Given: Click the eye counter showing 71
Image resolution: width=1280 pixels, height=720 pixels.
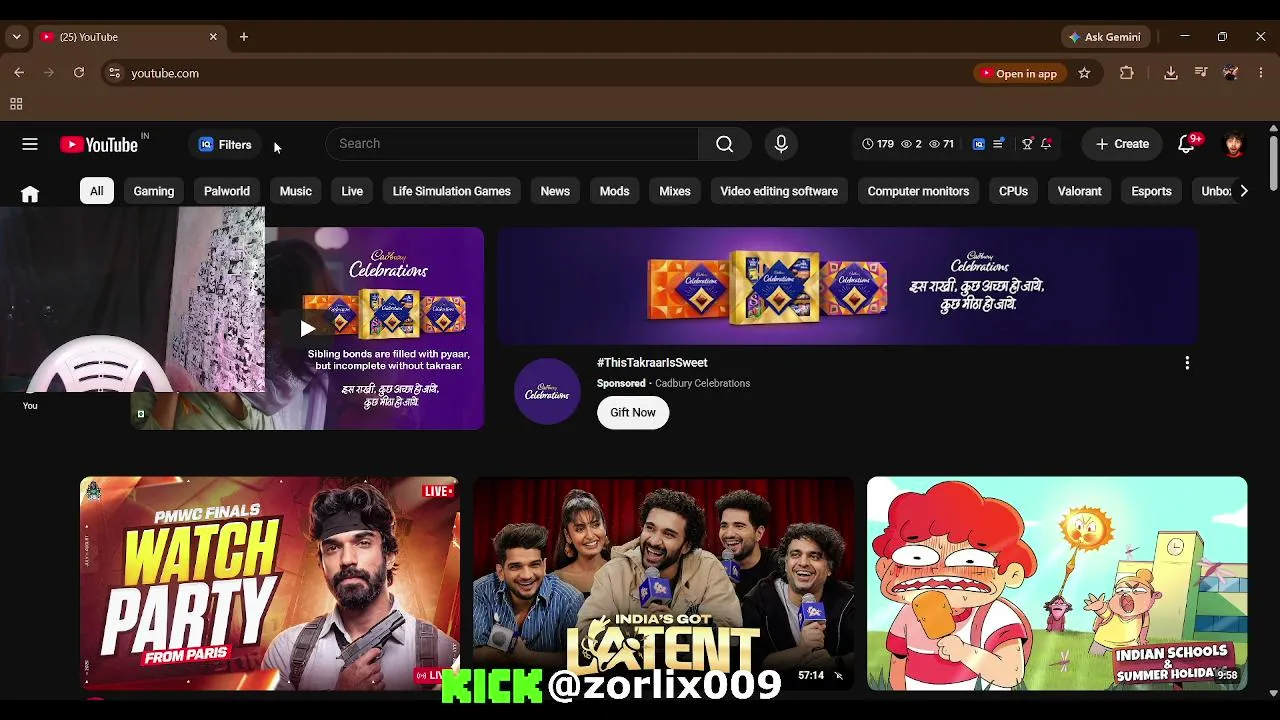Looking at the screenshot, I should pyautogui.click(x=941, y=144).
